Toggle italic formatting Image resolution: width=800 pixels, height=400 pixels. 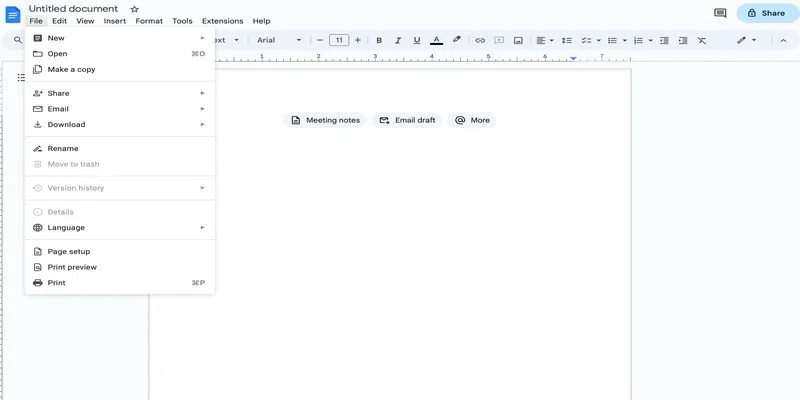pos(398,40)
